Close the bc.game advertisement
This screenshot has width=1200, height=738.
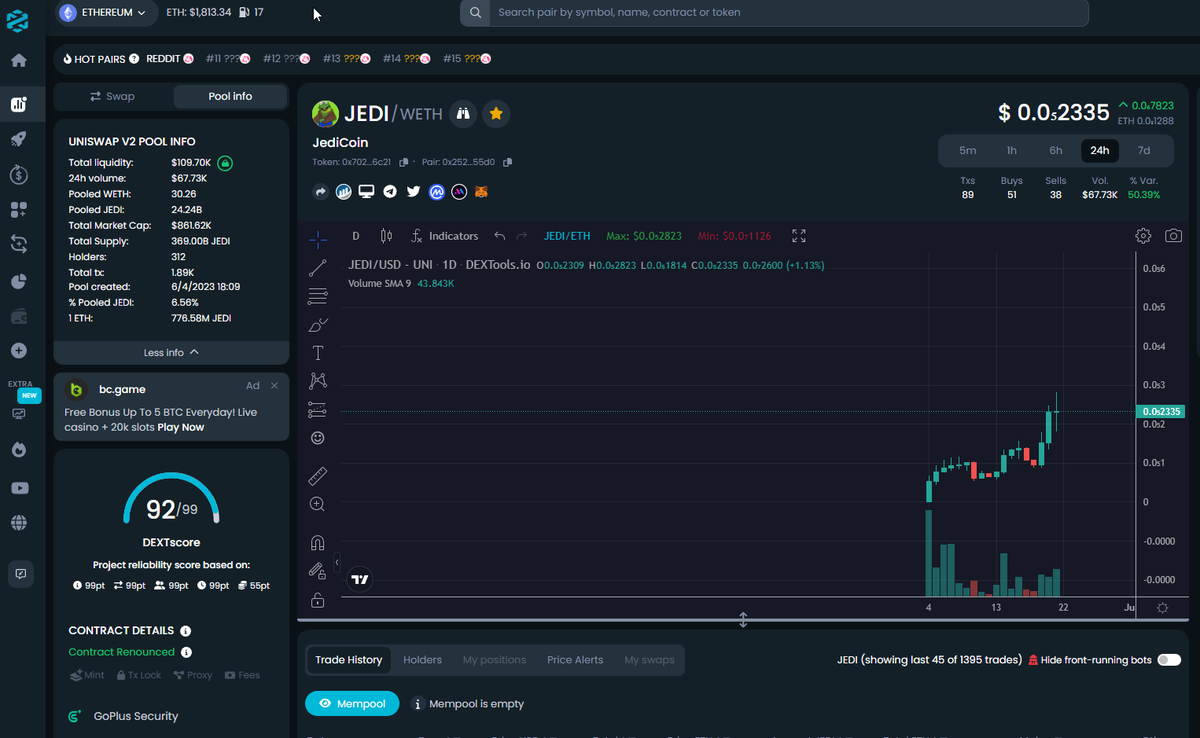tap(275, 386)
